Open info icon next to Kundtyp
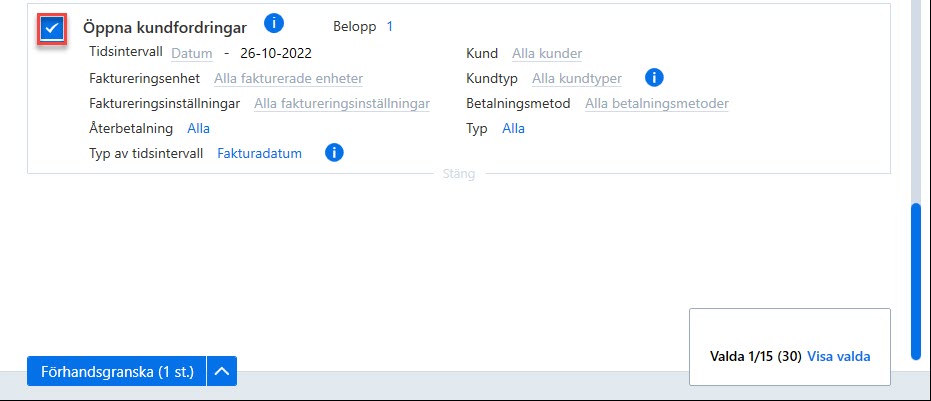 tap(654, 77)
